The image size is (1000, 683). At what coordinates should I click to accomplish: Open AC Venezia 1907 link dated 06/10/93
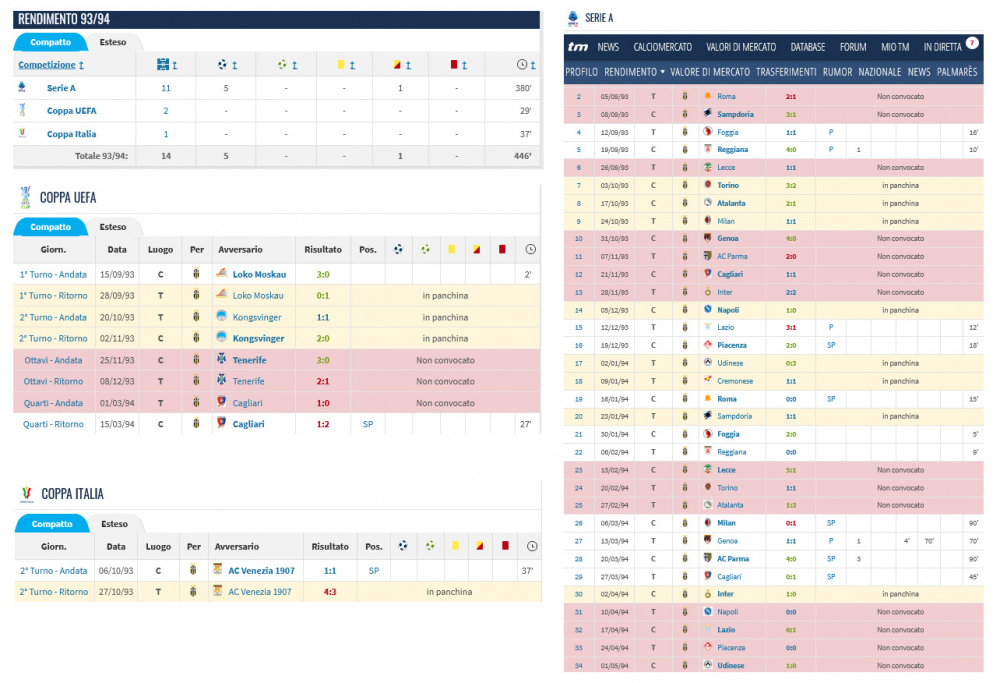[x=261, y=571]
